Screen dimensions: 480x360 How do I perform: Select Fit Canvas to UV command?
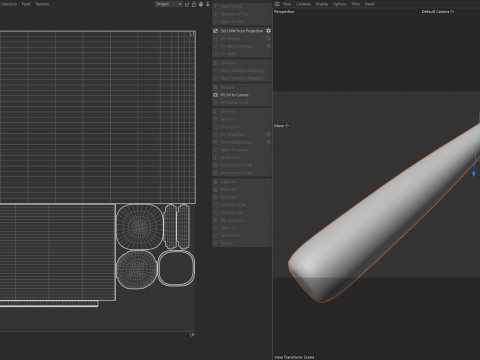(x=242, y=103)
